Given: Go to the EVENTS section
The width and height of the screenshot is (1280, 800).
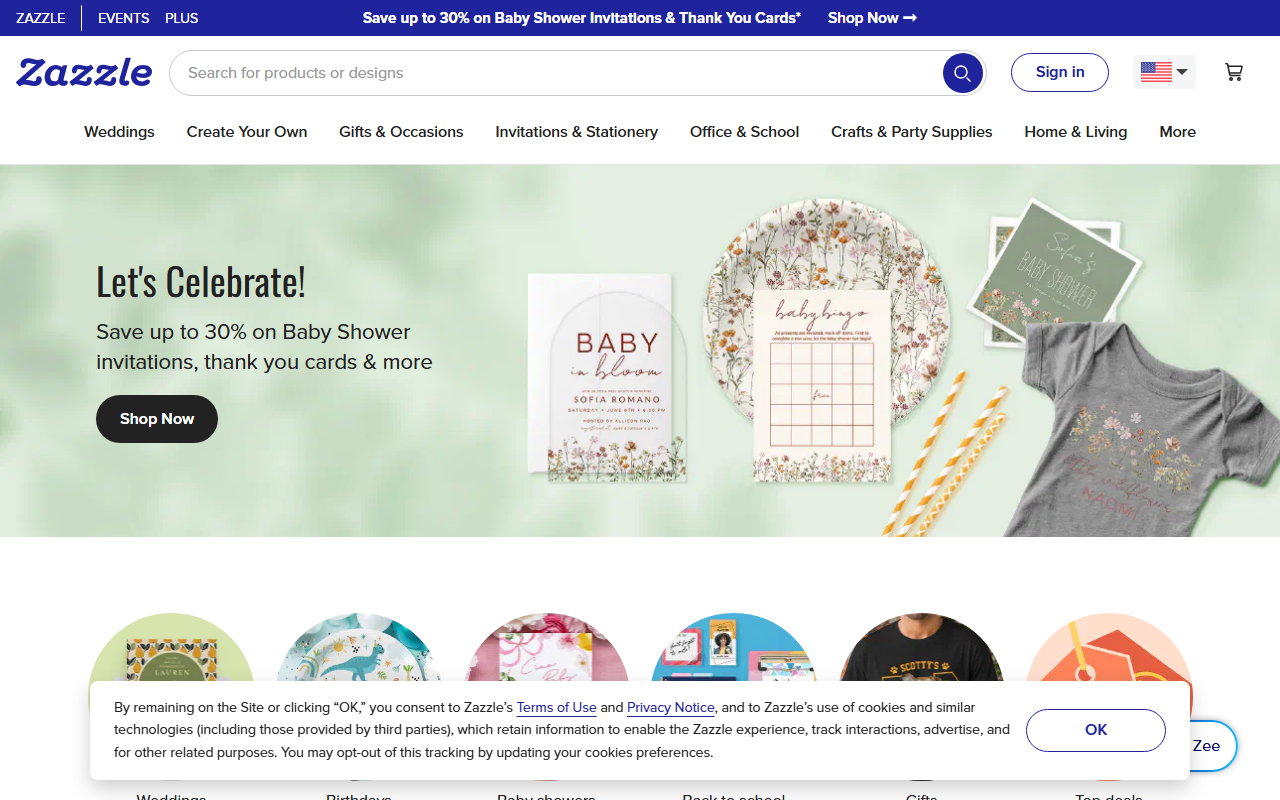Looking at the screenshot, I should click(124, 18).
